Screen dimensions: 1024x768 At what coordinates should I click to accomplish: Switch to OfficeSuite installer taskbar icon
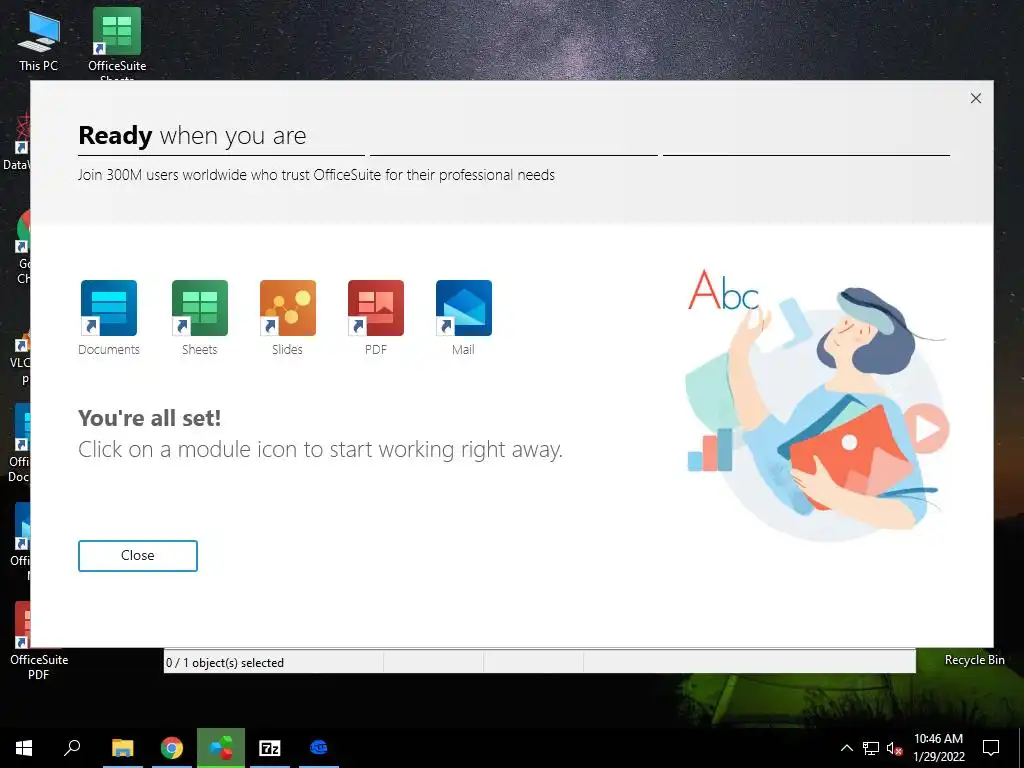tap(221, 748)
